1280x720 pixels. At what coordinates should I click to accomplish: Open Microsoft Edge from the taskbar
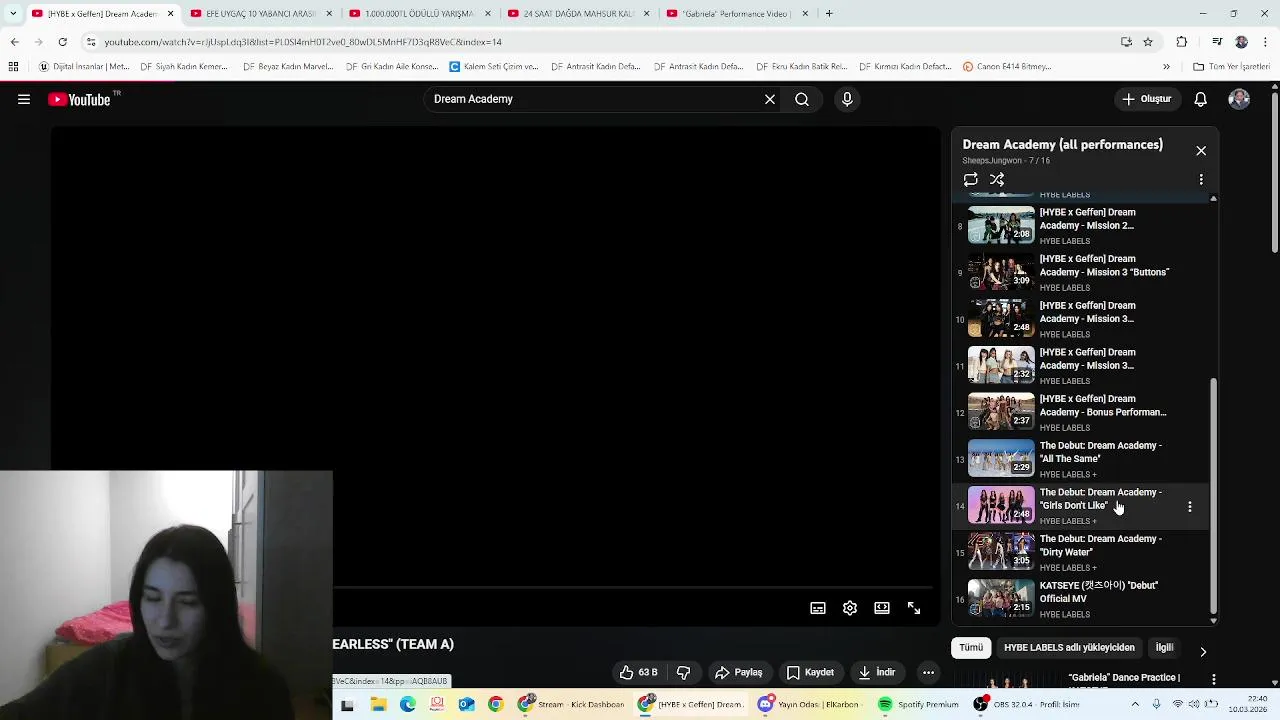408,705
